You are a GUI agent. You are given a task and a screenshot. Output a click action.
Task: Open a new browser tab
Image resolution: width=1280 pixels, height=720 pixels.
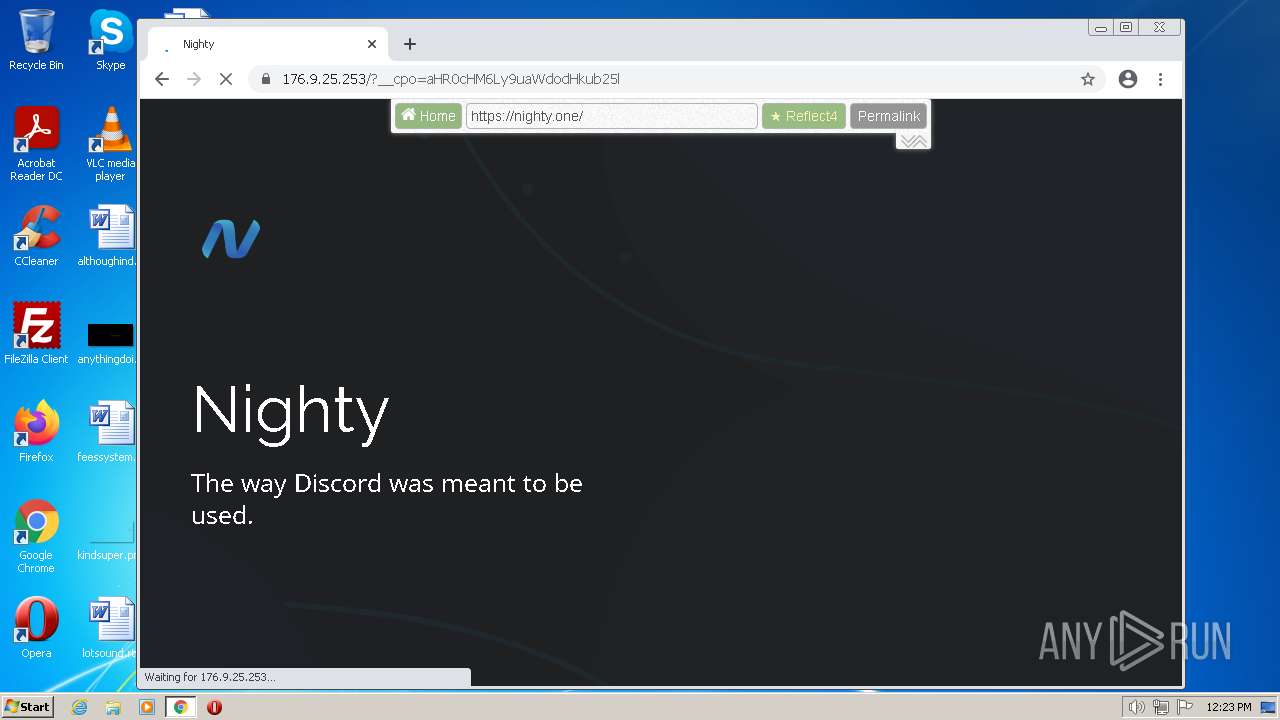pyautogui.click(x=410, y=44)
